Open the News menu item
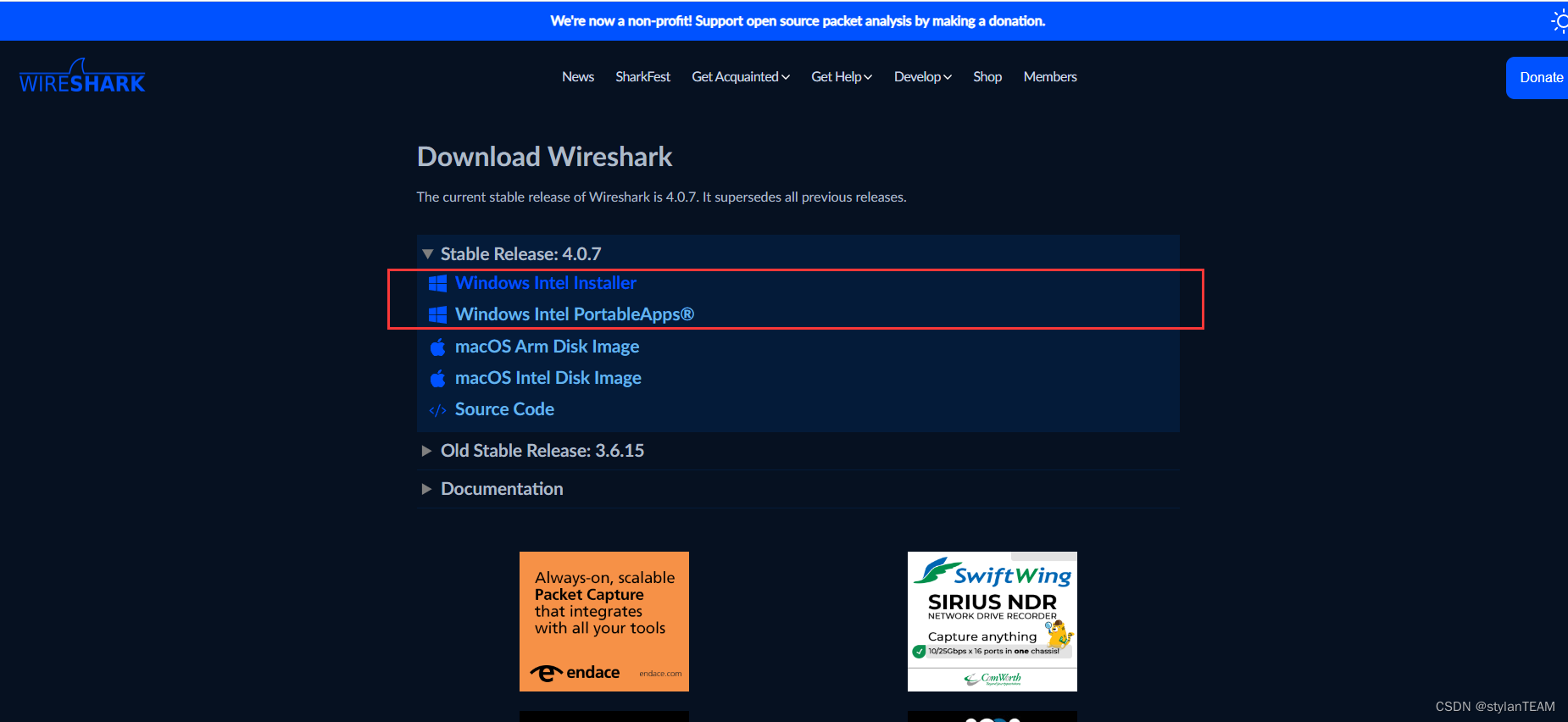1568x722 pixels. point(578,76)
